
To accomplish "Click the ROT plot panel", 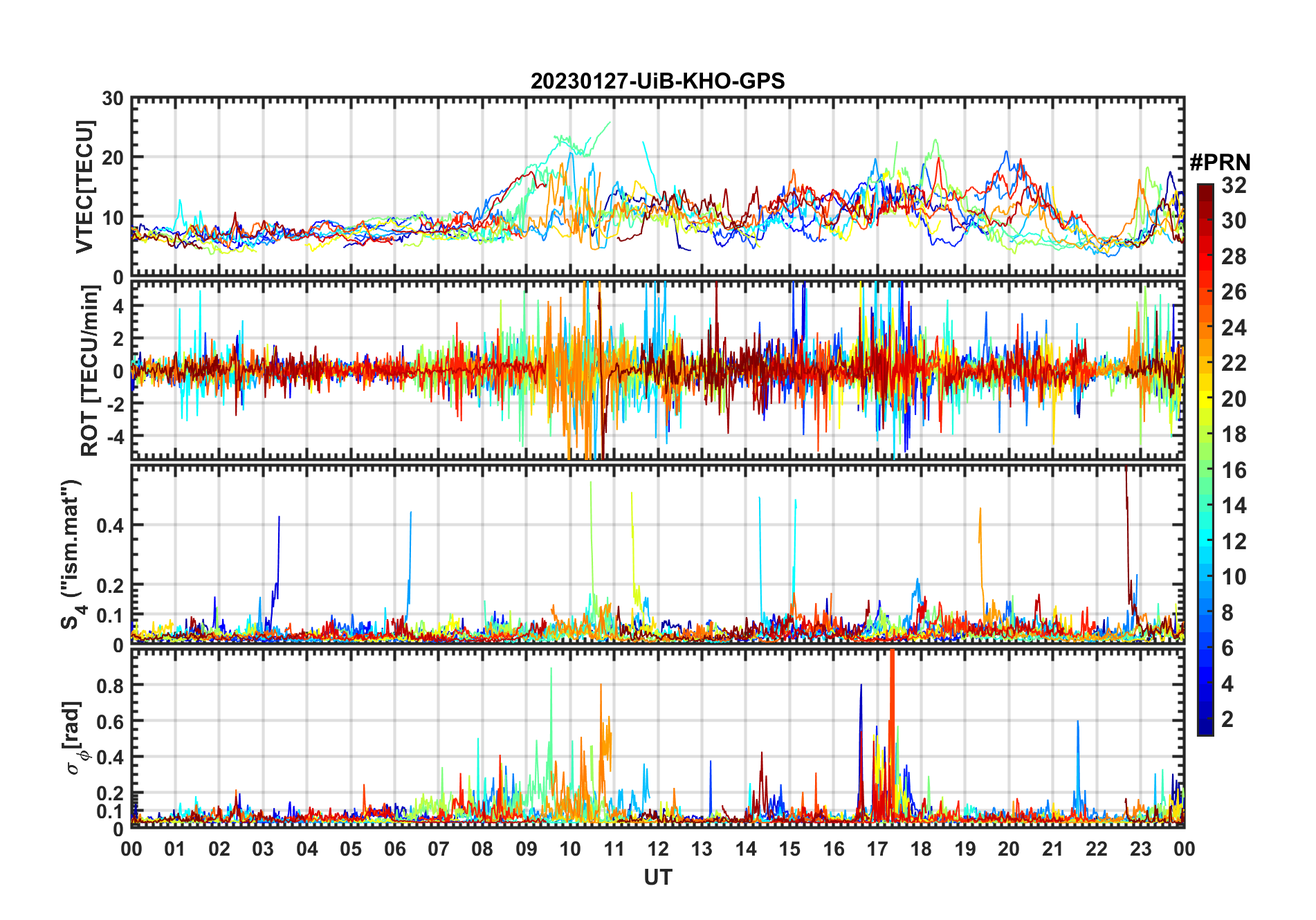I will (657, 369).
